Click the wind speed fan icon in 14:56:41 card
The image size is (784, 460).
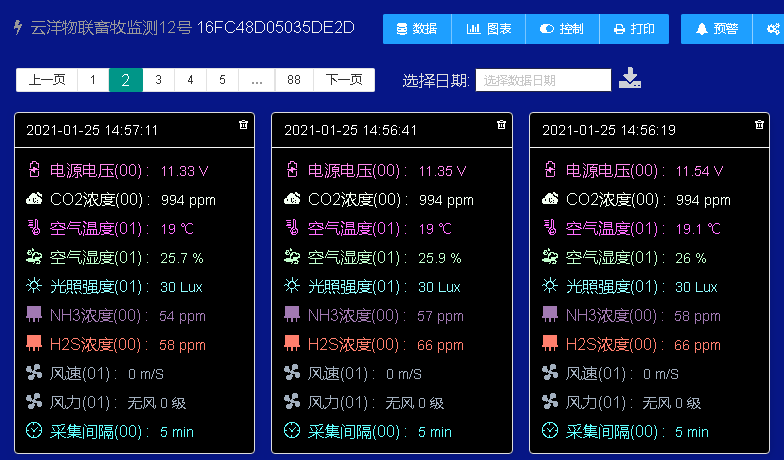292,374
